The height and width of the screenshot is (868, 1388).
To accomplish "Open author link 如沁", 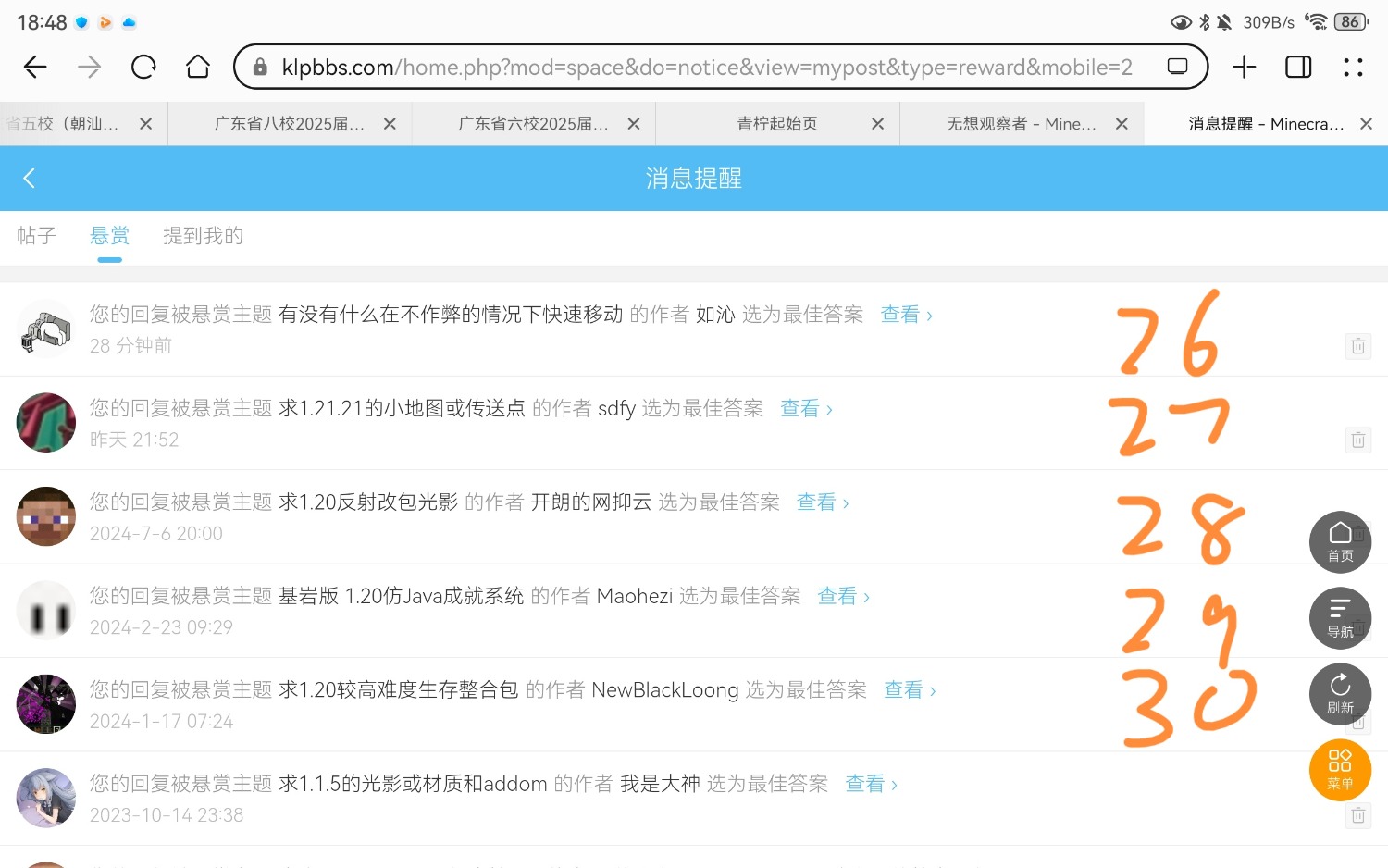I will pyautogui.click(x=715, y=315).
